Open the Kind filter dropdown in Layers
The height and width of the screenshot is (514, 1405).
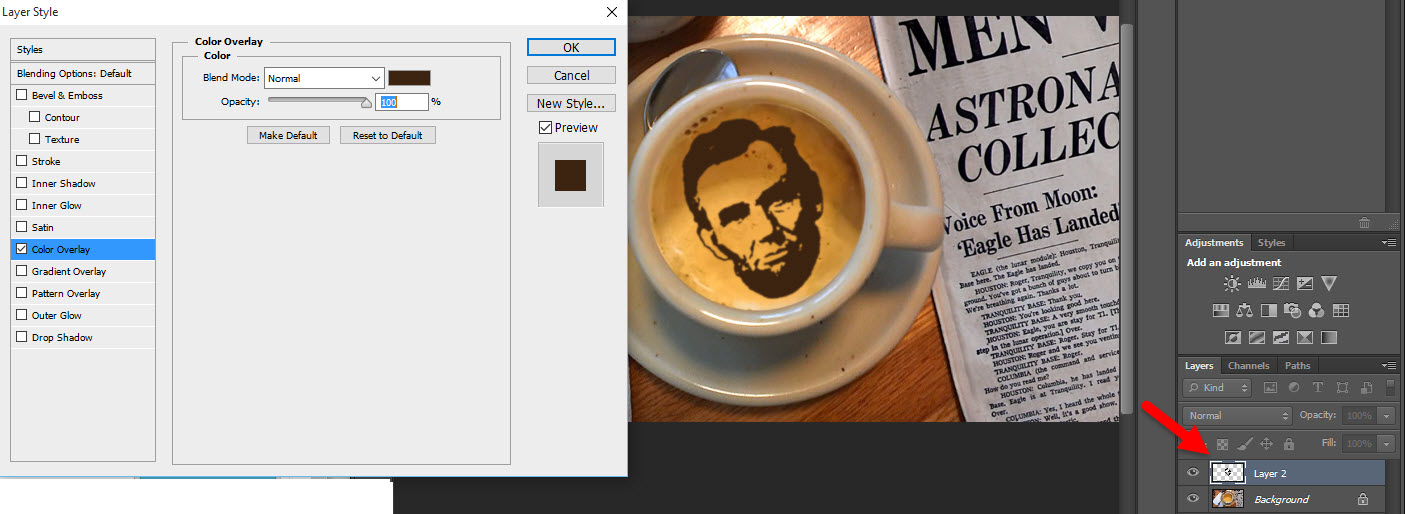tap(1217, 387)
